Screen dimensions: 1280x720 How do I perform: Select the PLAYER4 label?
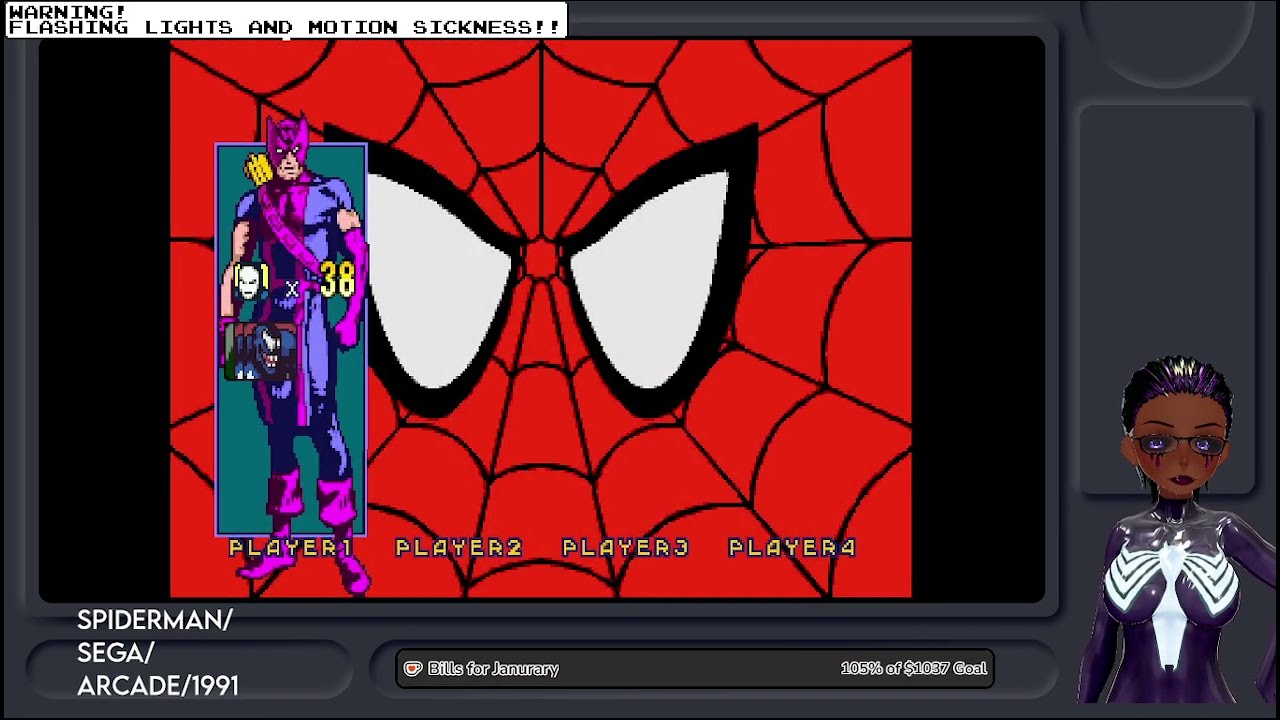tap(792, 547)
